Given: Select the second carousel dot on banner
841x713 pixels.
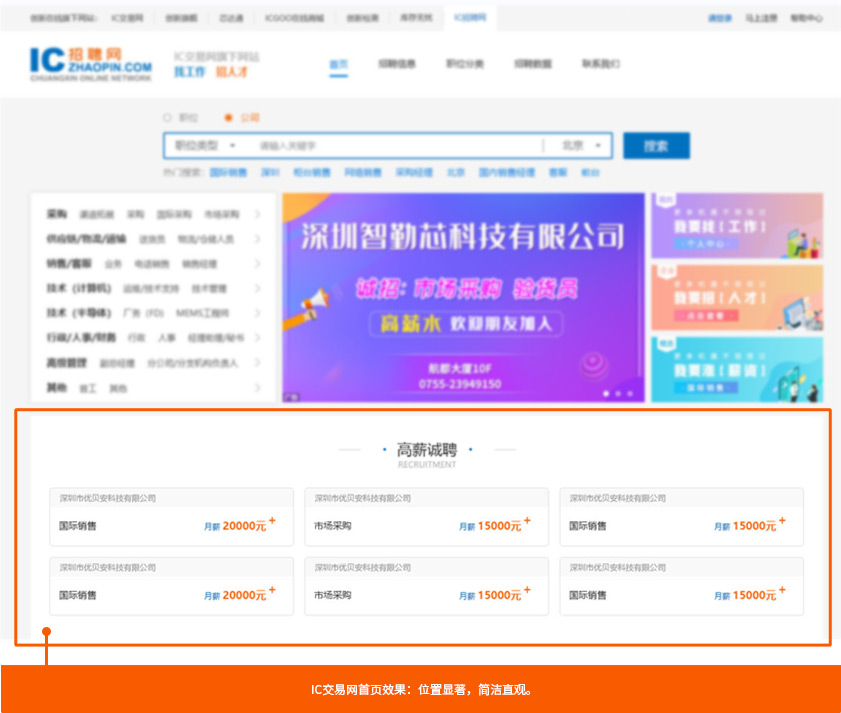Looking at the screenshot, I should click(618, 394).
